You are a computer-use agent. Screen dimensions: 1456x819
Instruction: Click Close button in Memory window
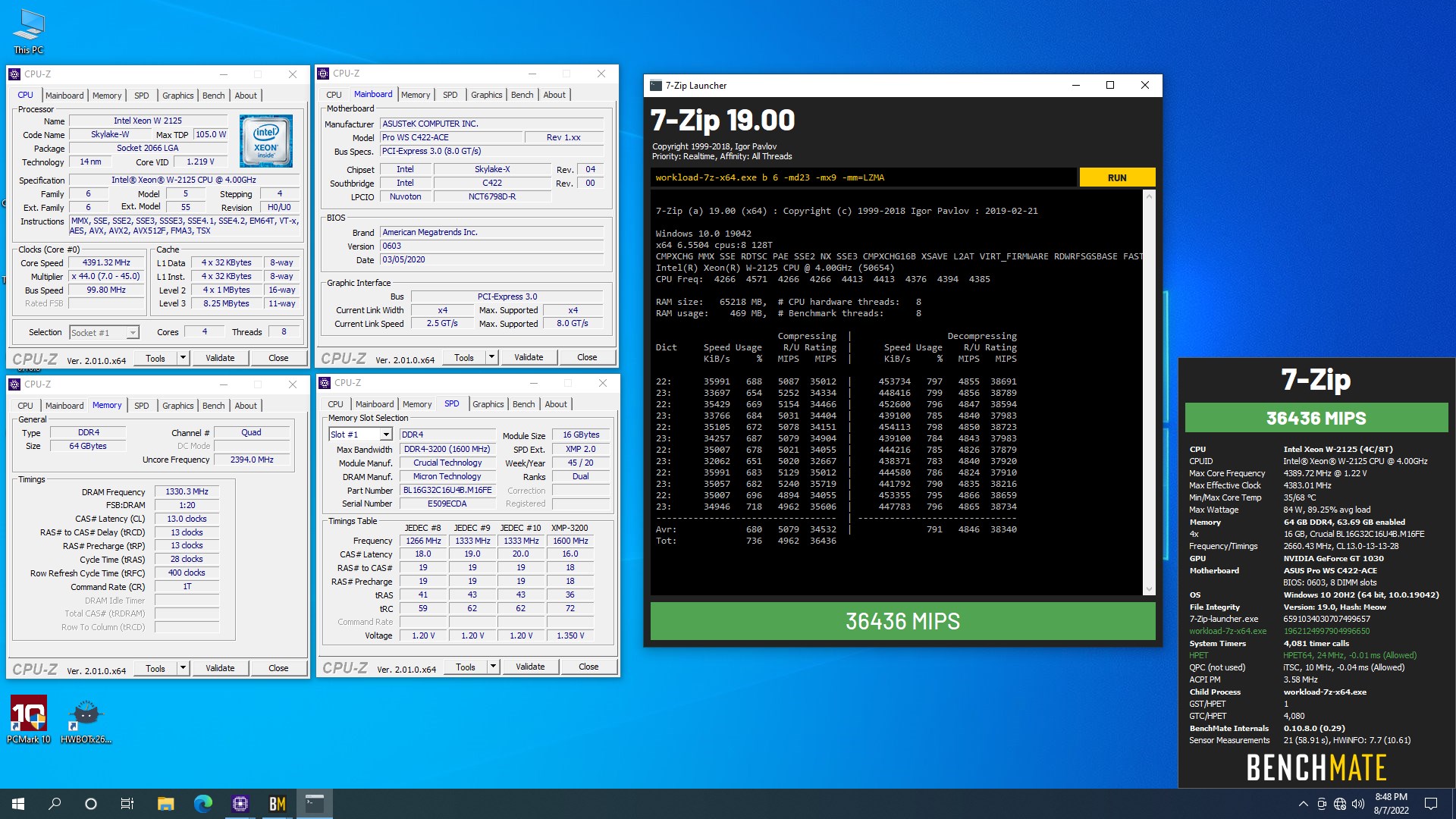(x=278, y=668)
